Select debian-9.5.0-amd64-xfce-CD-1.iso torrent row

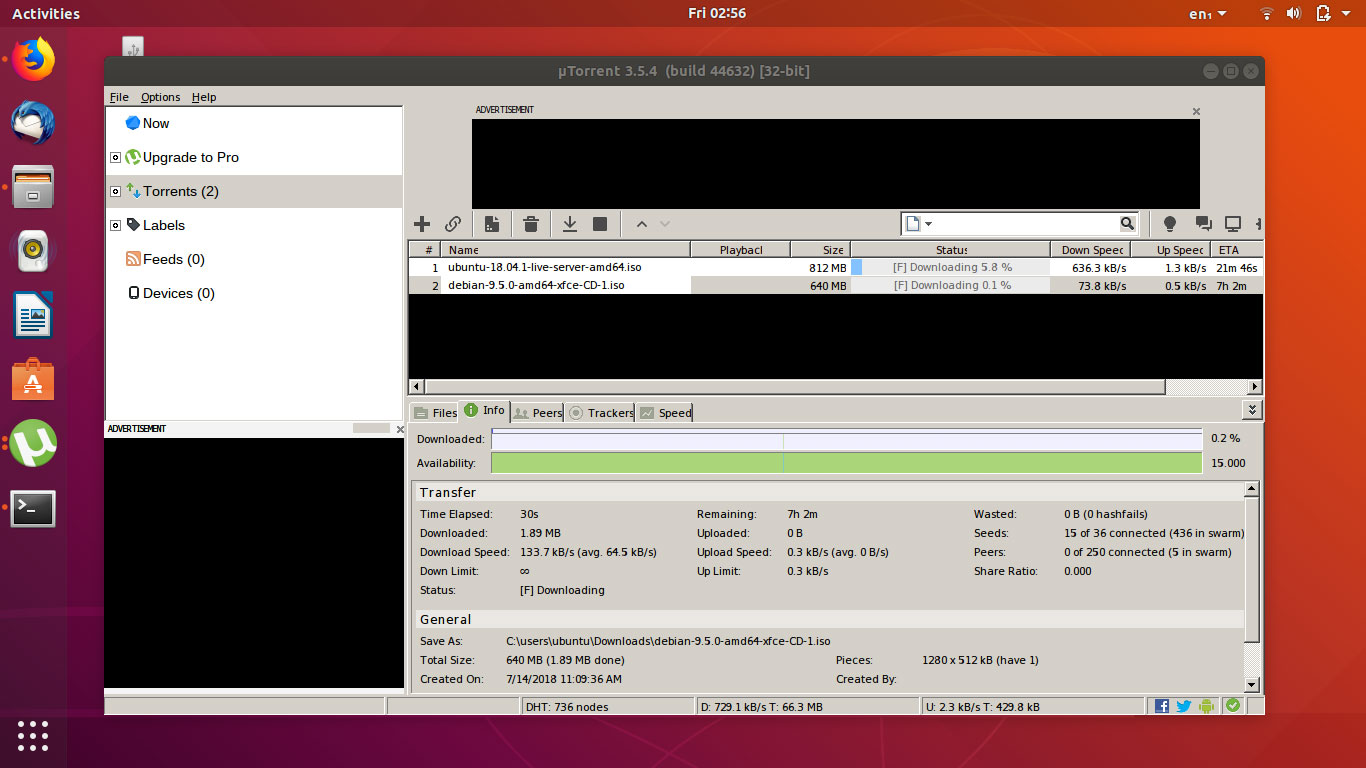(x=835, y=285)
